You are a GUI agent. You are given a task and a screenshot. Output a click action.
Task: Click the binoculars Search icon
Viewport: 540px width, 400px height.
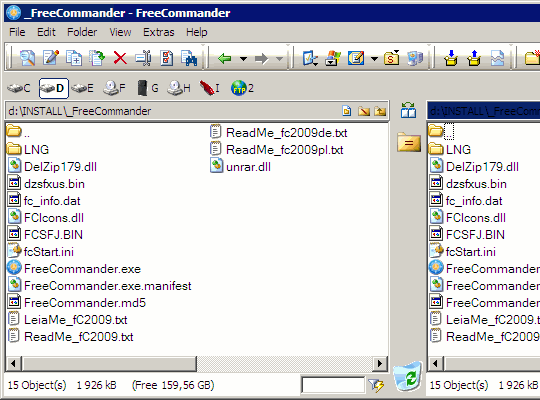189,58
